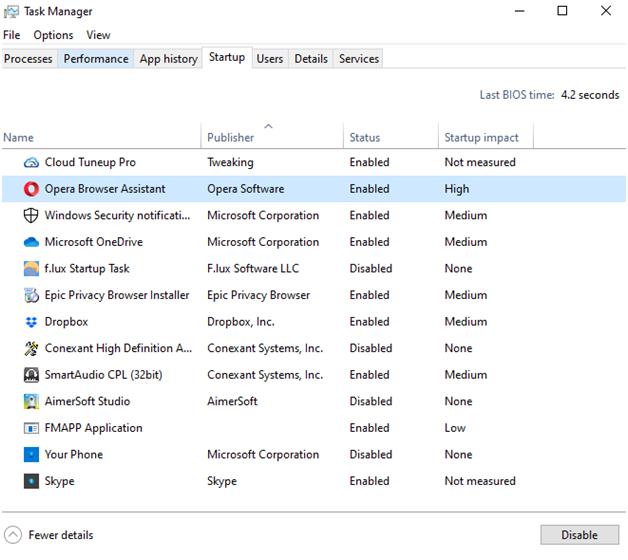Sort list by Publisher column header

coord(230,138)
